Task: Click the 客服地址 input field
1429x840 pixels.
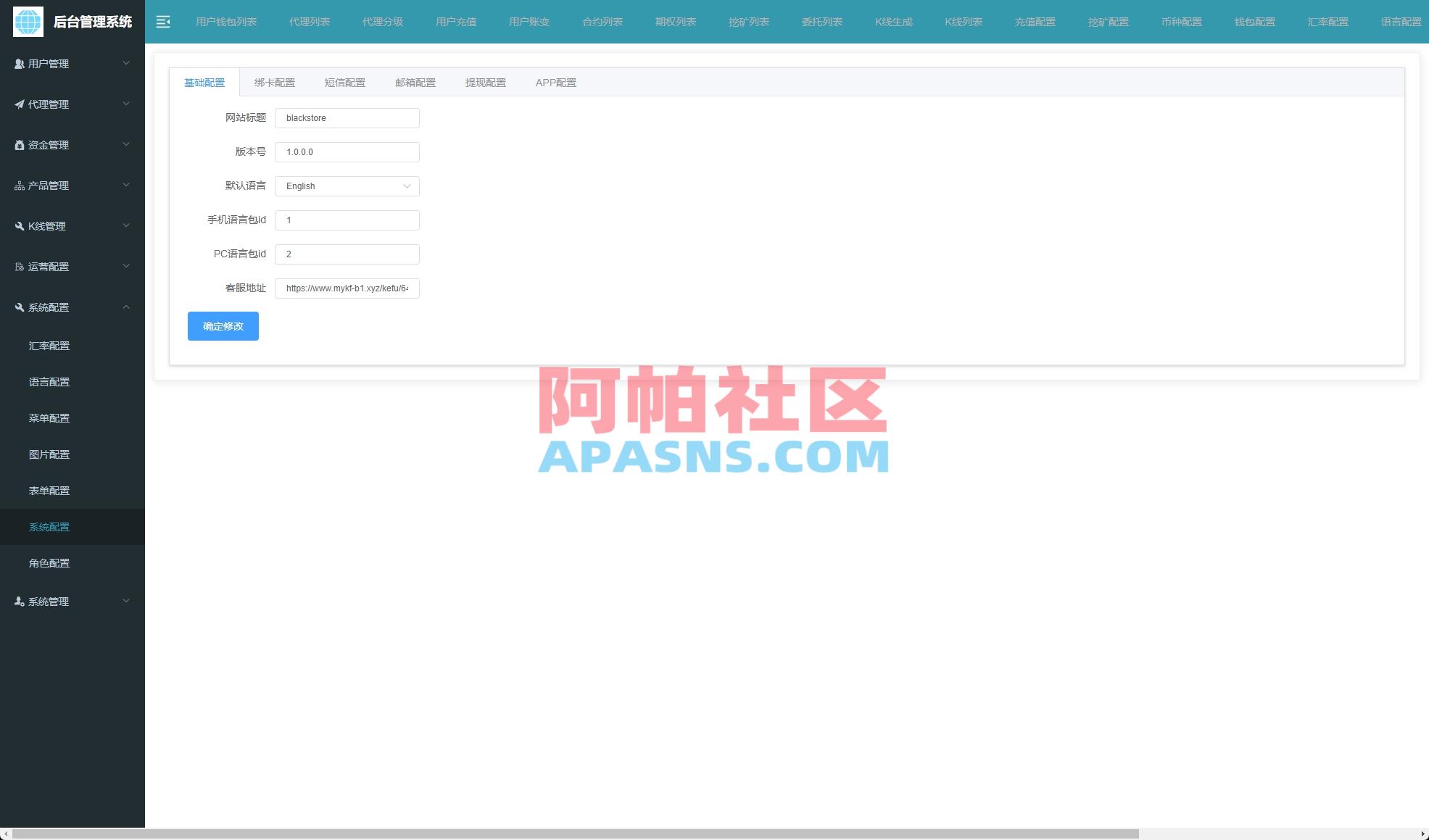Action: 347,288
